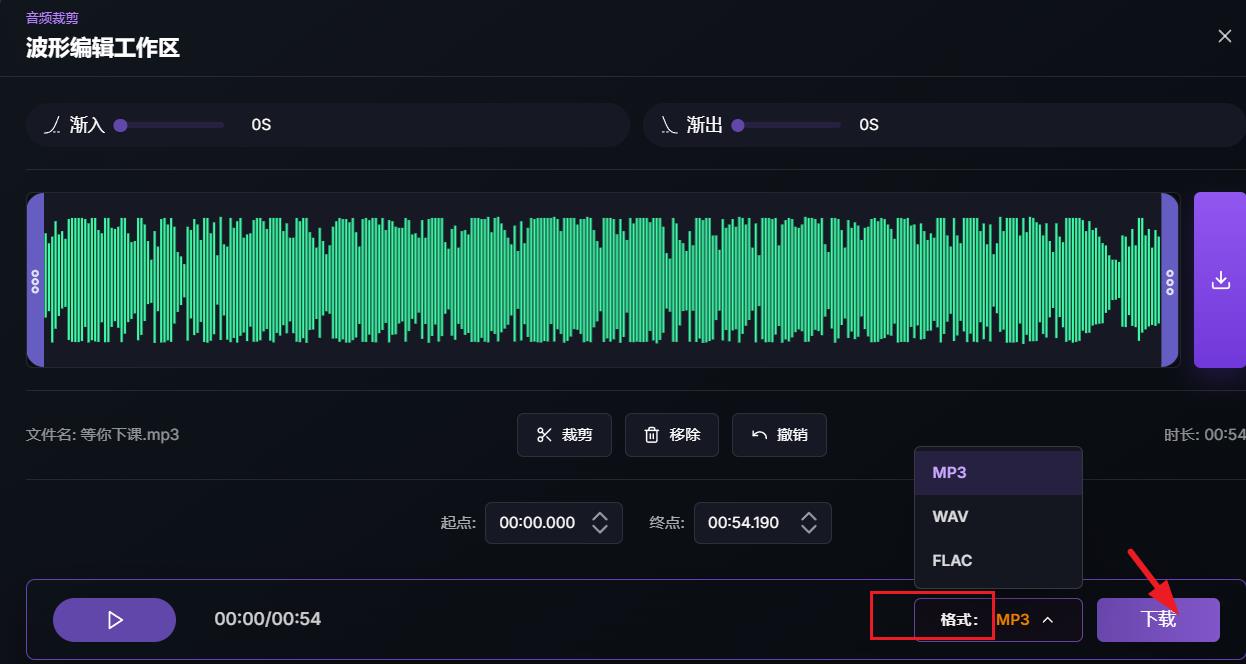Click the purple play button

pos(114,620)
